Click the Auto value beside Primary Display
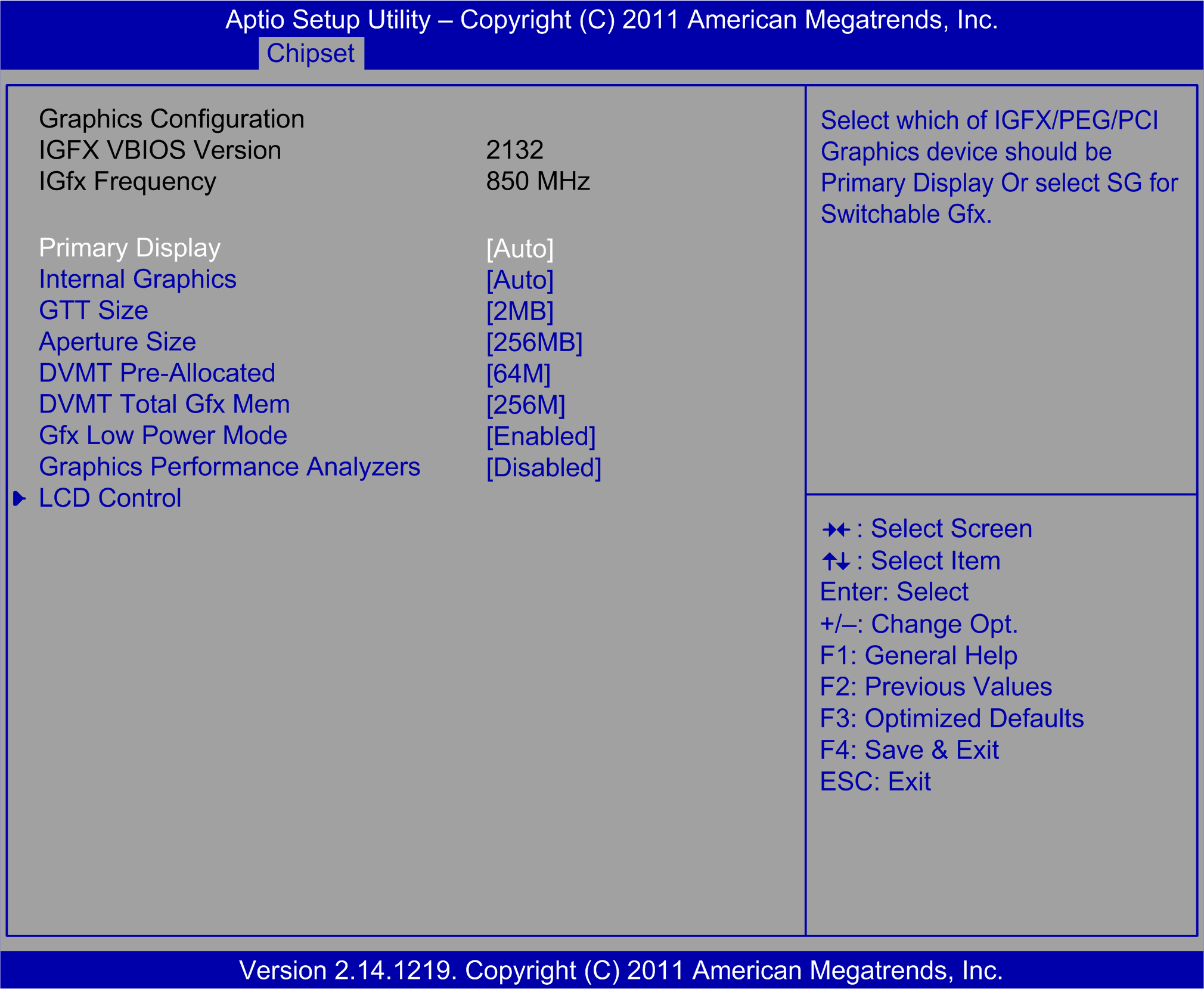This screenshot has height=989, width=1204. click(x=520, y=249)
